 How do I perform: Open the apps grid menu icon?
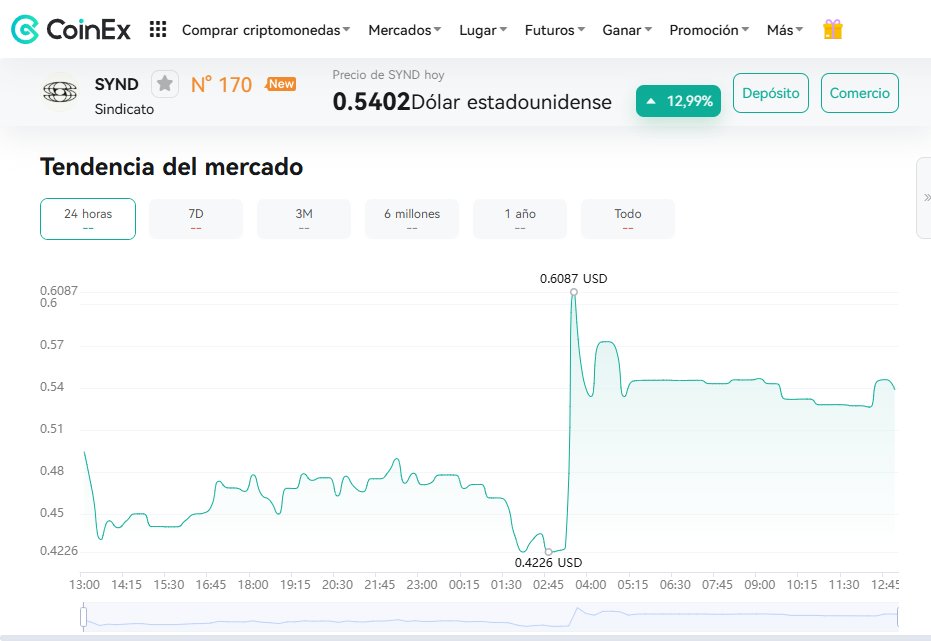[x=158, y=29]
